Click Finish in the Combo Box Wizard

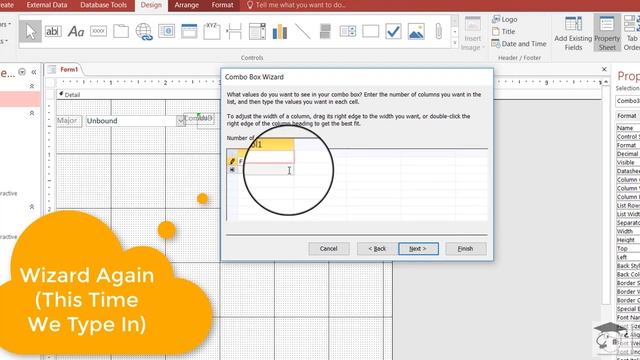pyautogui.click(x=466, y=249)
